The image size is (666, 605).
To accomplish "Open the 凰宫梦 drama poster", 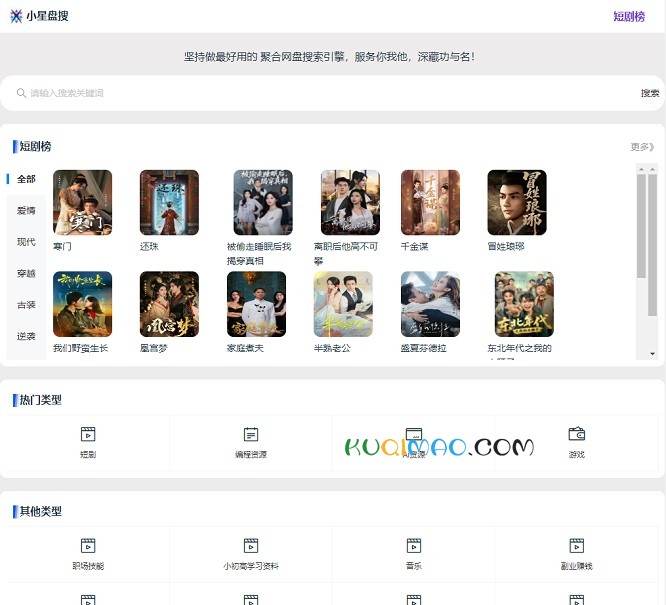I will [x=169, y=304].
